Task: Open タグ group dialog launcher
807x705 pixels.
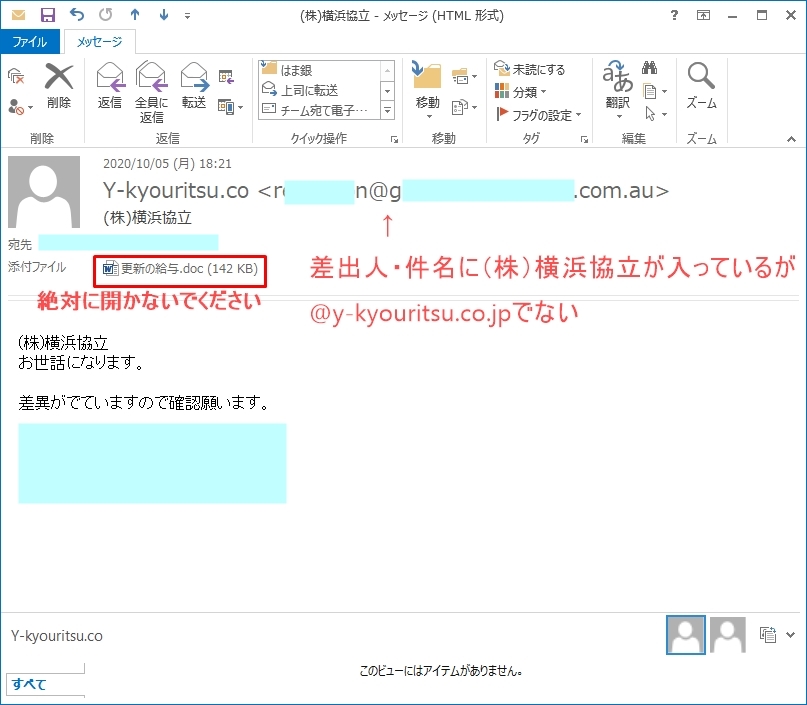Action: [x=584, y=139]
